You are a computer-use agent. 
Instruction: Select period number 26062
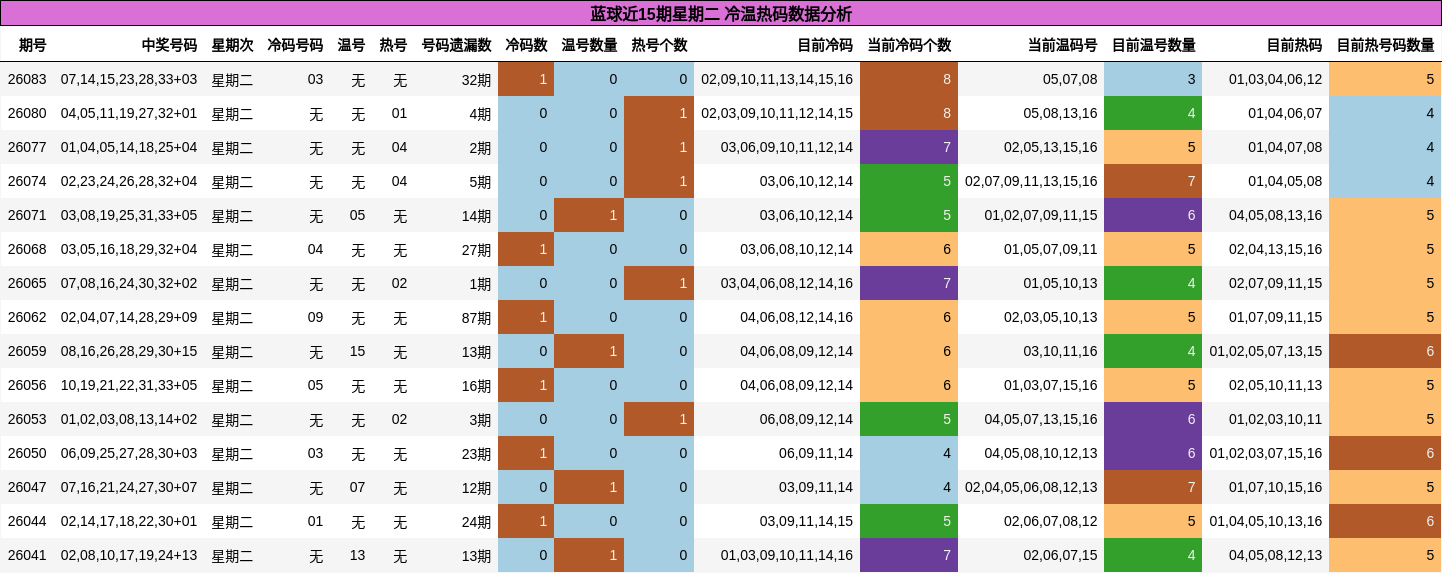27,317
